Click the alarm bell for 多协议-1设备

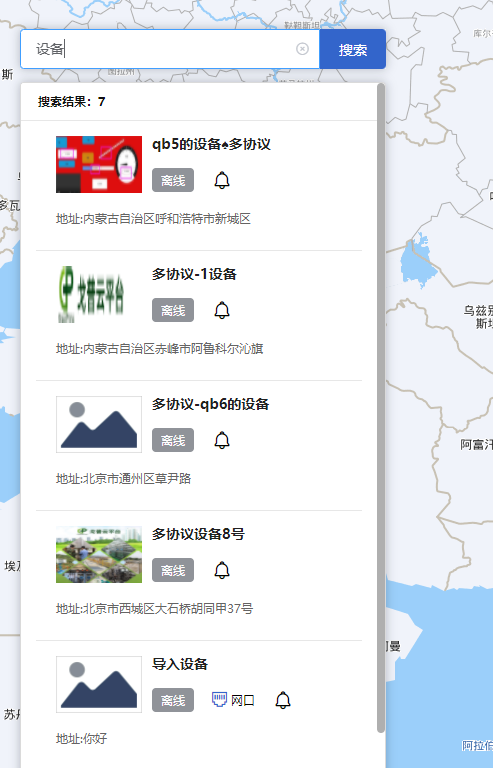(222, 310)
